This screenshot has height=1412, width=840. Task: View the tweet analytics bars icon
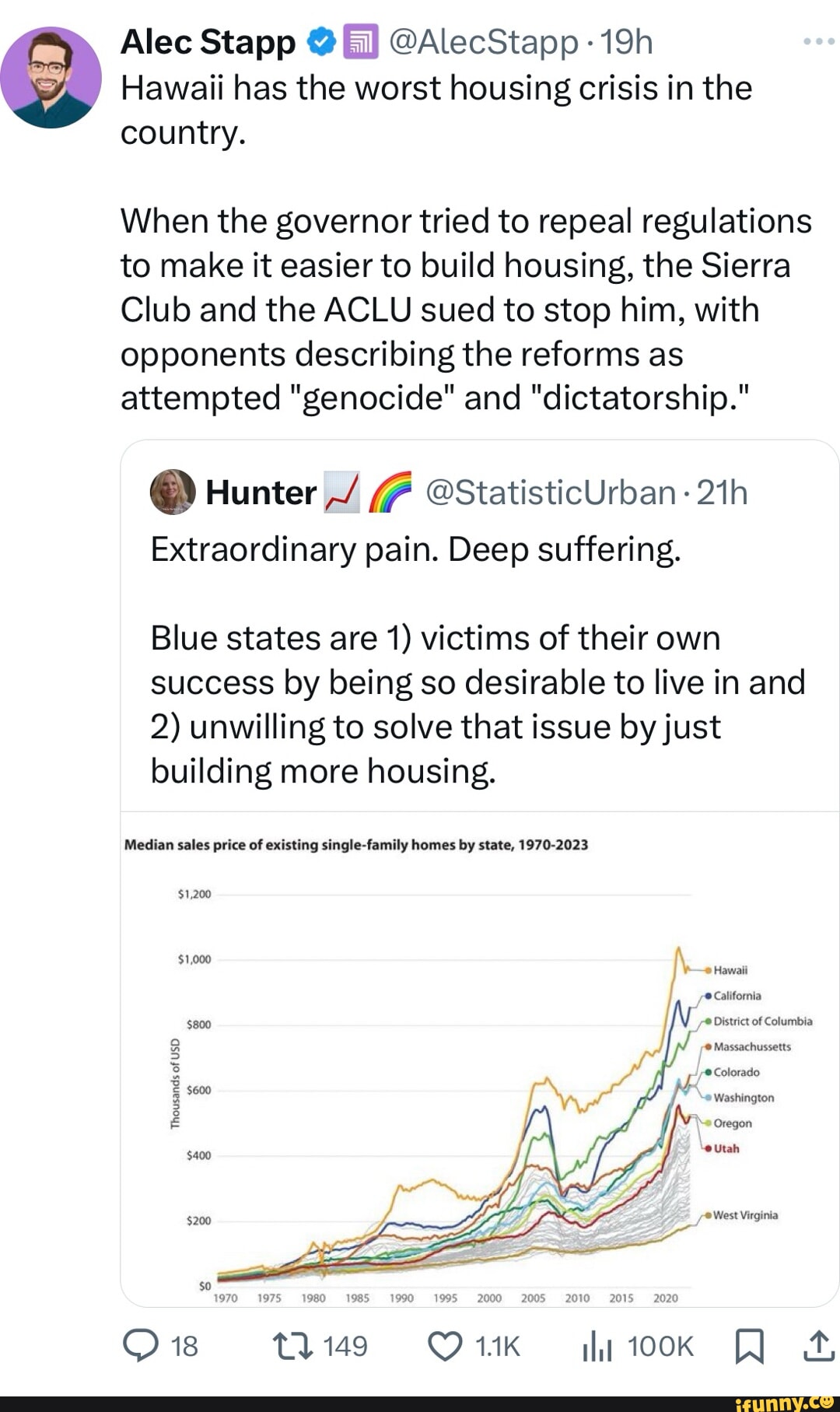597,1347
